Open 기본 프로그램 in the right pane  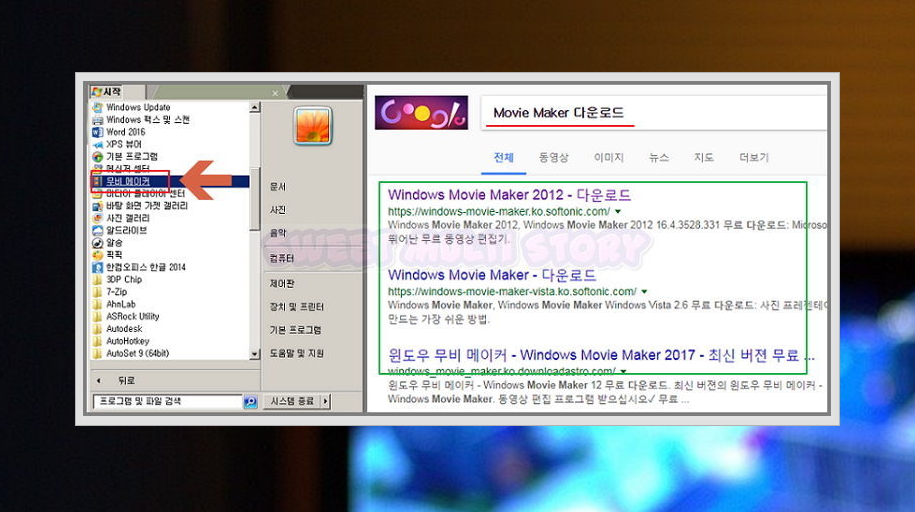pos(295,330)
